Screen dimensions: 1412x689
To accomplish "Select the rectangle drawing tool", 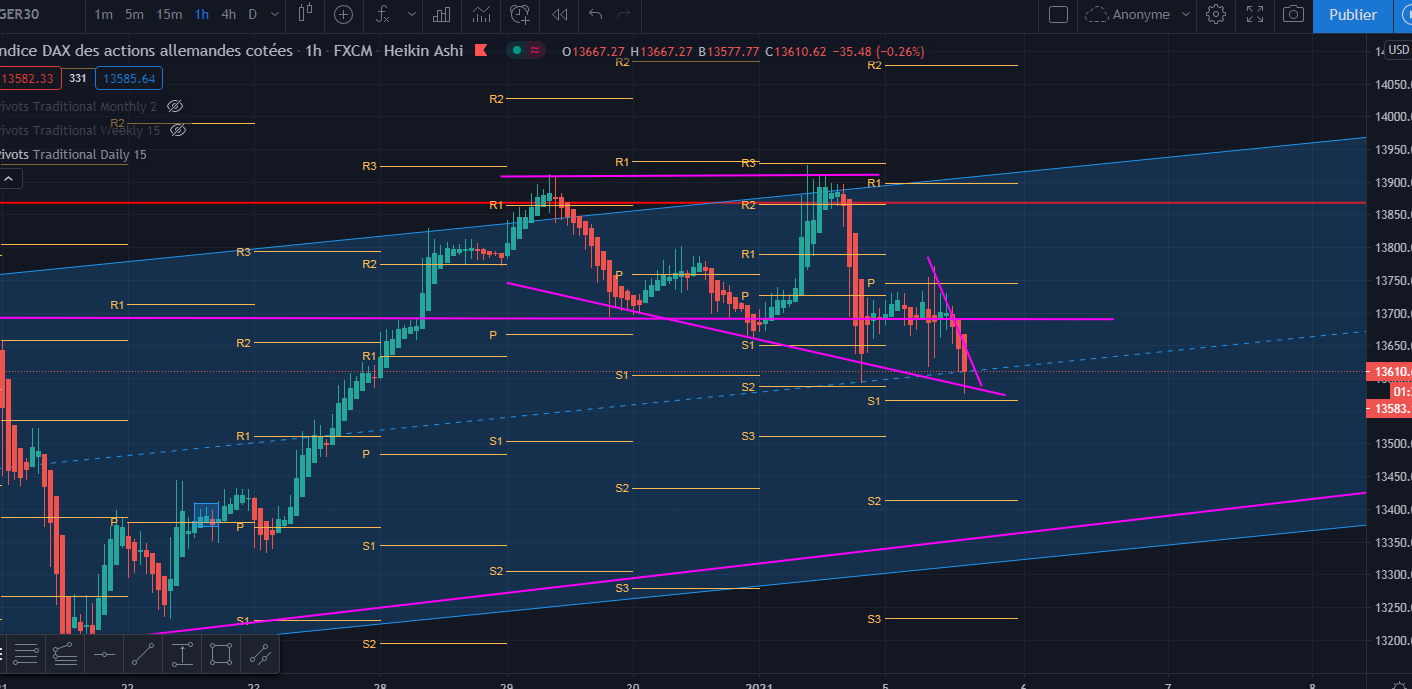I will coord(221,655).
